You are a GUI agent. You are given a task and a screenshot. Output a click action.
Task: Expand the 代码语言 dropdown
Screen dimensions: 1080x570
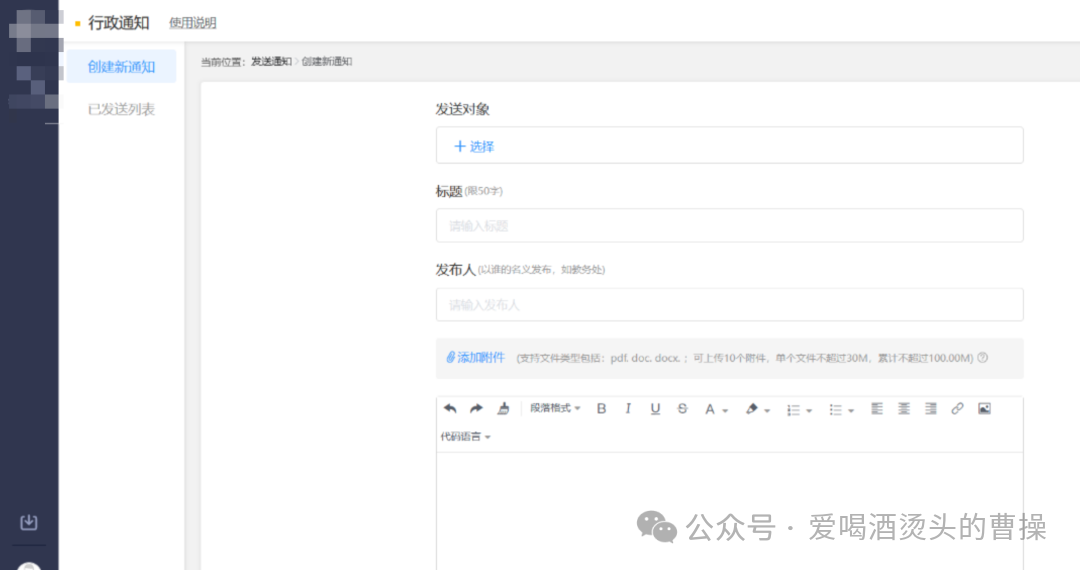[466, 436]
